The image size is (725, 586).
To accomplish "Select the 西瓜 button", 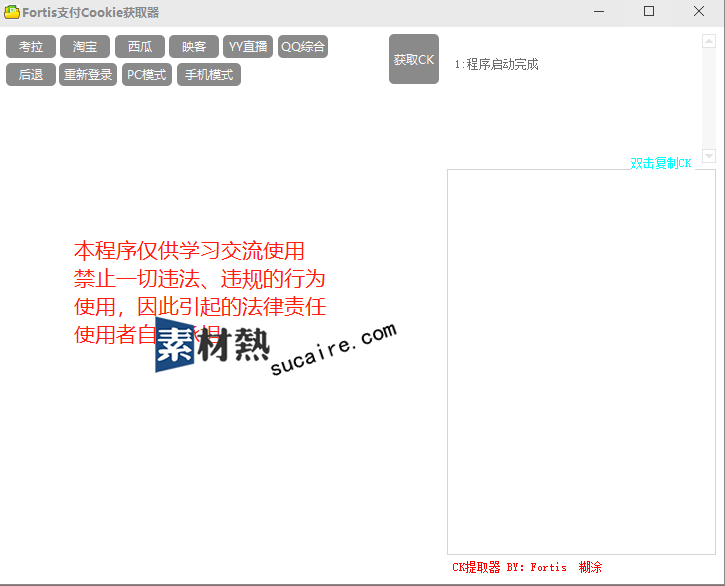I will point(140,47).
